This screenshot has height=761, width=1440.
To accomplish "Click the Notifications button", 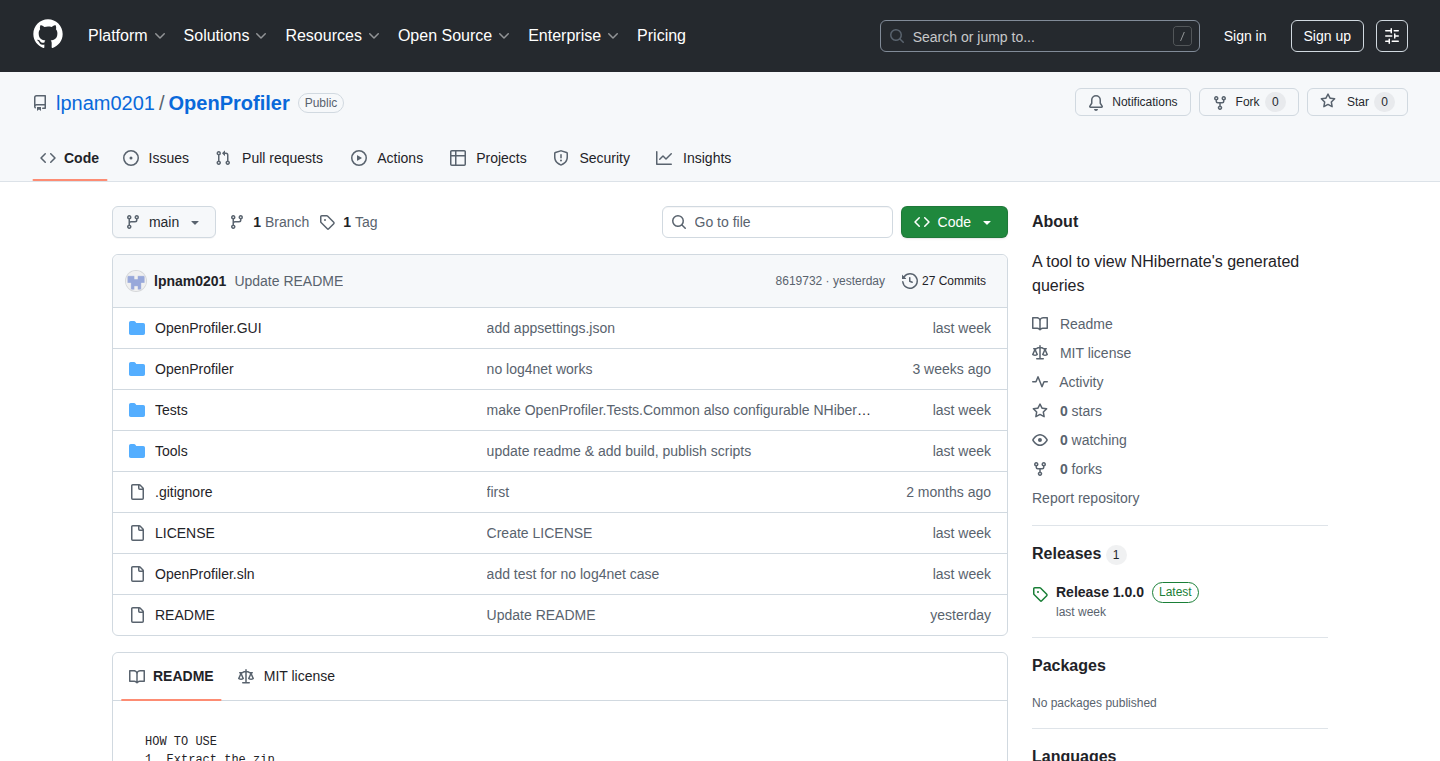I will pyautogui.click(x=1133, y=102).
